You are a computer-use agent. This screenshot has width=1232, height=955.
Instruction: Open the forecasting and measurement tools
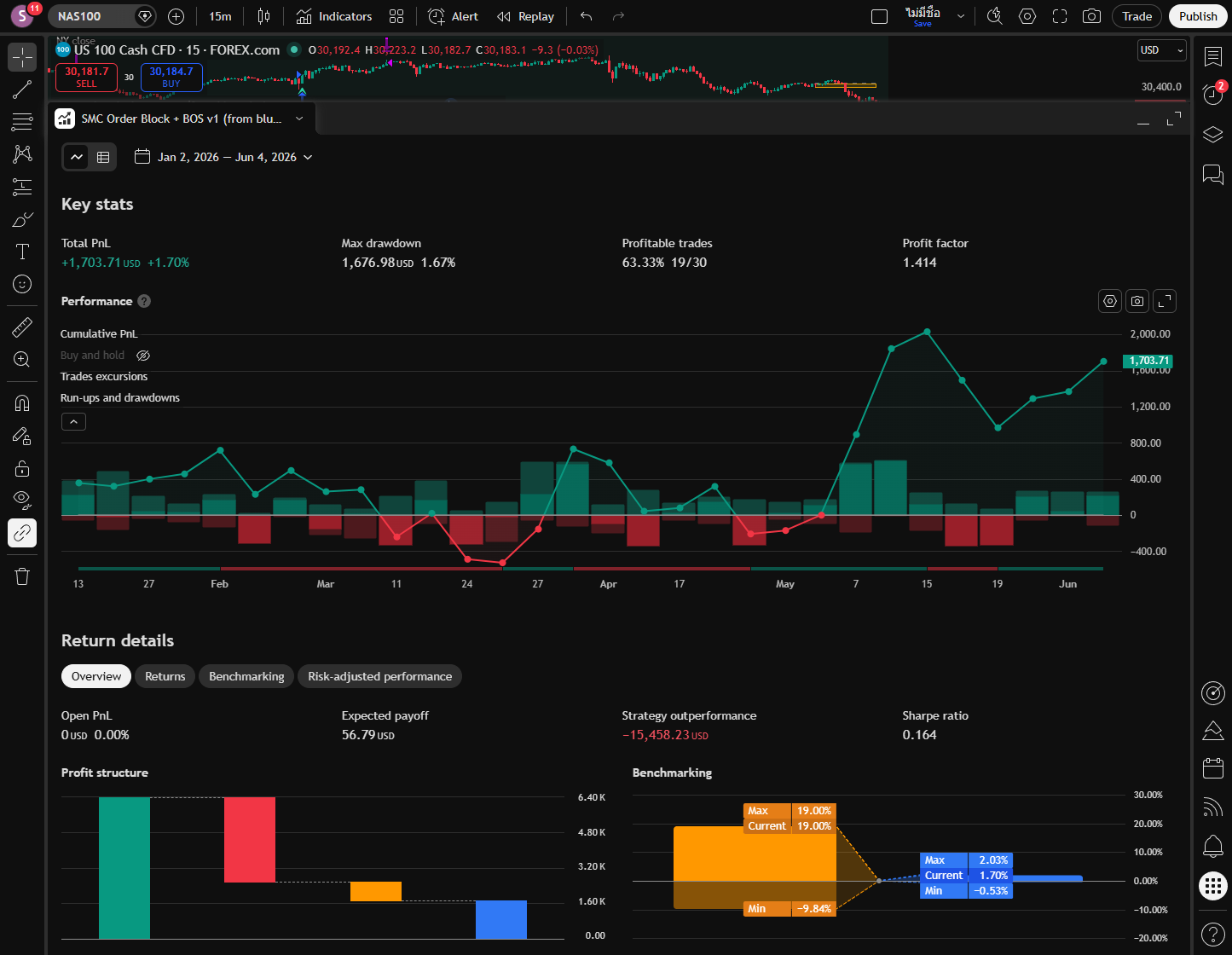tap(22, 187)
